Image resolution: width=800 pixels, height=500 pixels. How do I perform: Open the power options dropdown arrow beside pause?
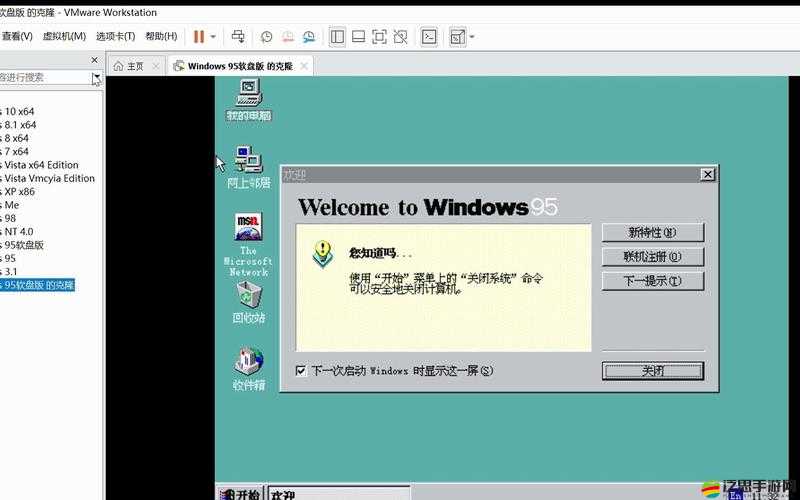213,37
